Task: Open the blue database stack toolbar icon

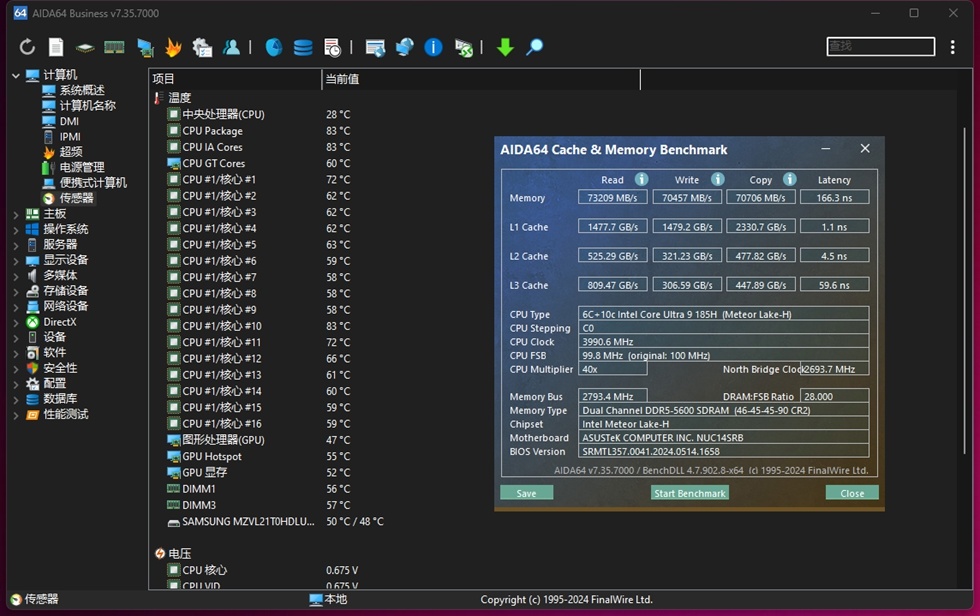Action: [x=303, y=47]
